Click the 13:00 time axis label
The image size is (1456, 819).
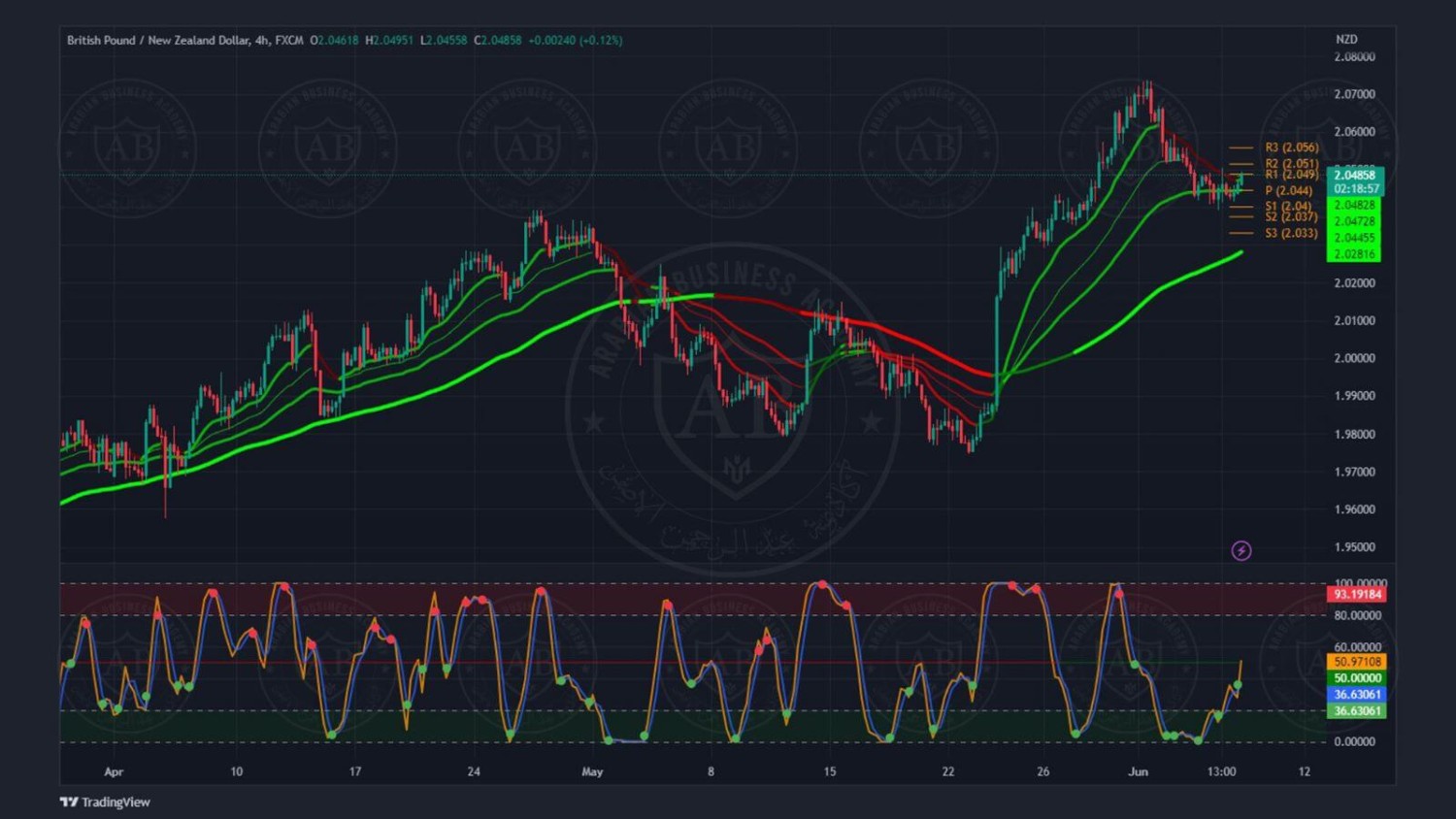(1222, 772)
